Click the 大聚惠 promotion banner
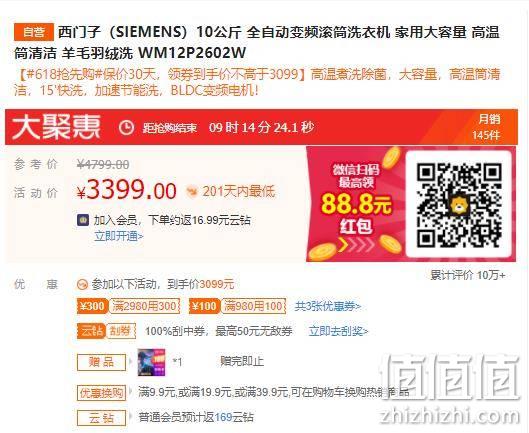 [261, 127]
